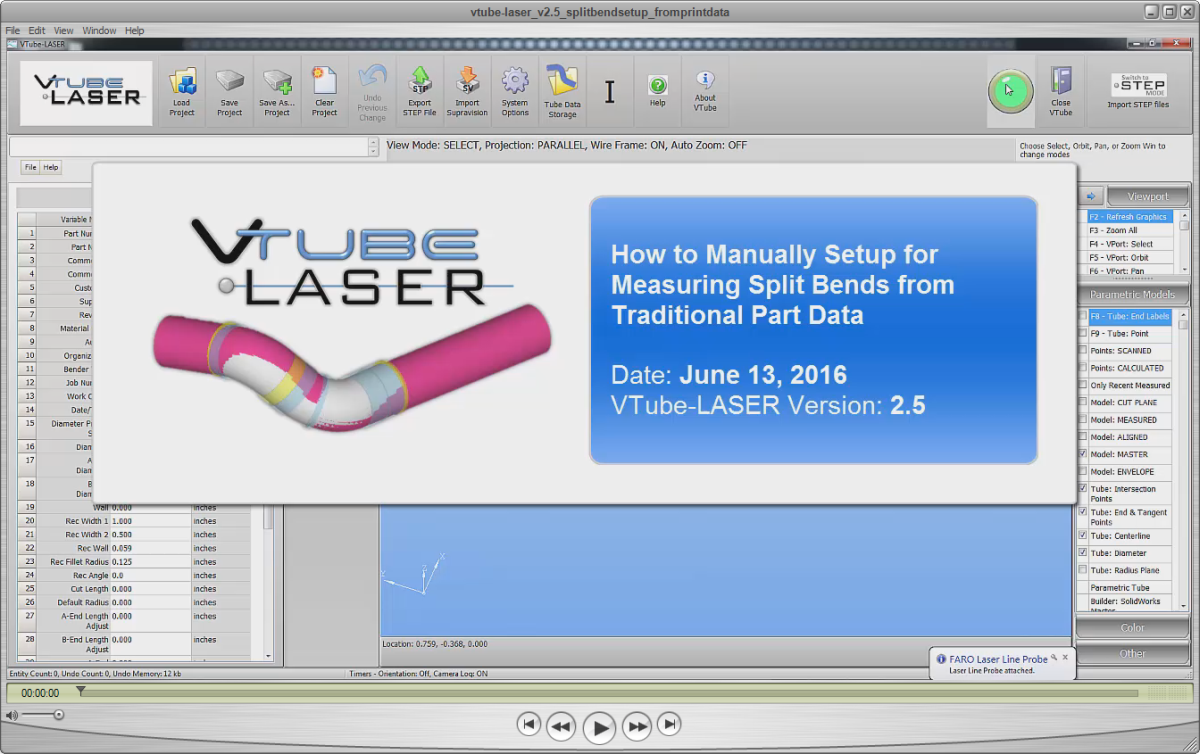This screenshot has height=754, width=1200.
Task: Click Export STEP File icon
Action: (x=420, y=91)
